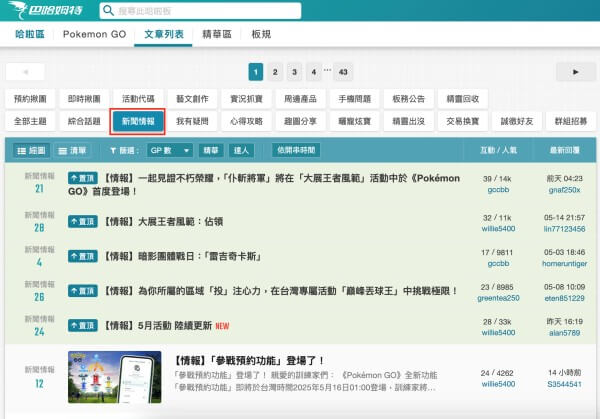
Task: Open post 參戰預約功能 登場了
Action: click(x=249, y=360)
